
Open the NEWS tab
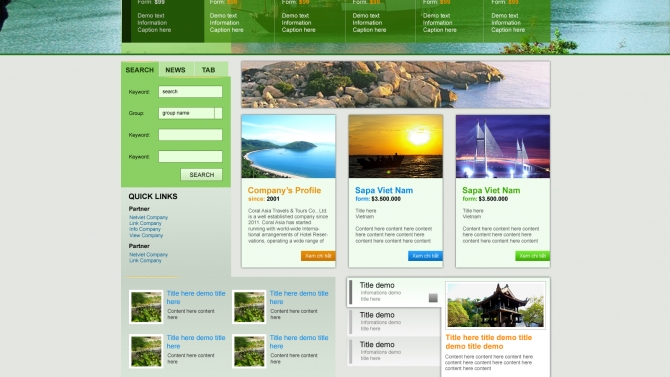[176, 70]
